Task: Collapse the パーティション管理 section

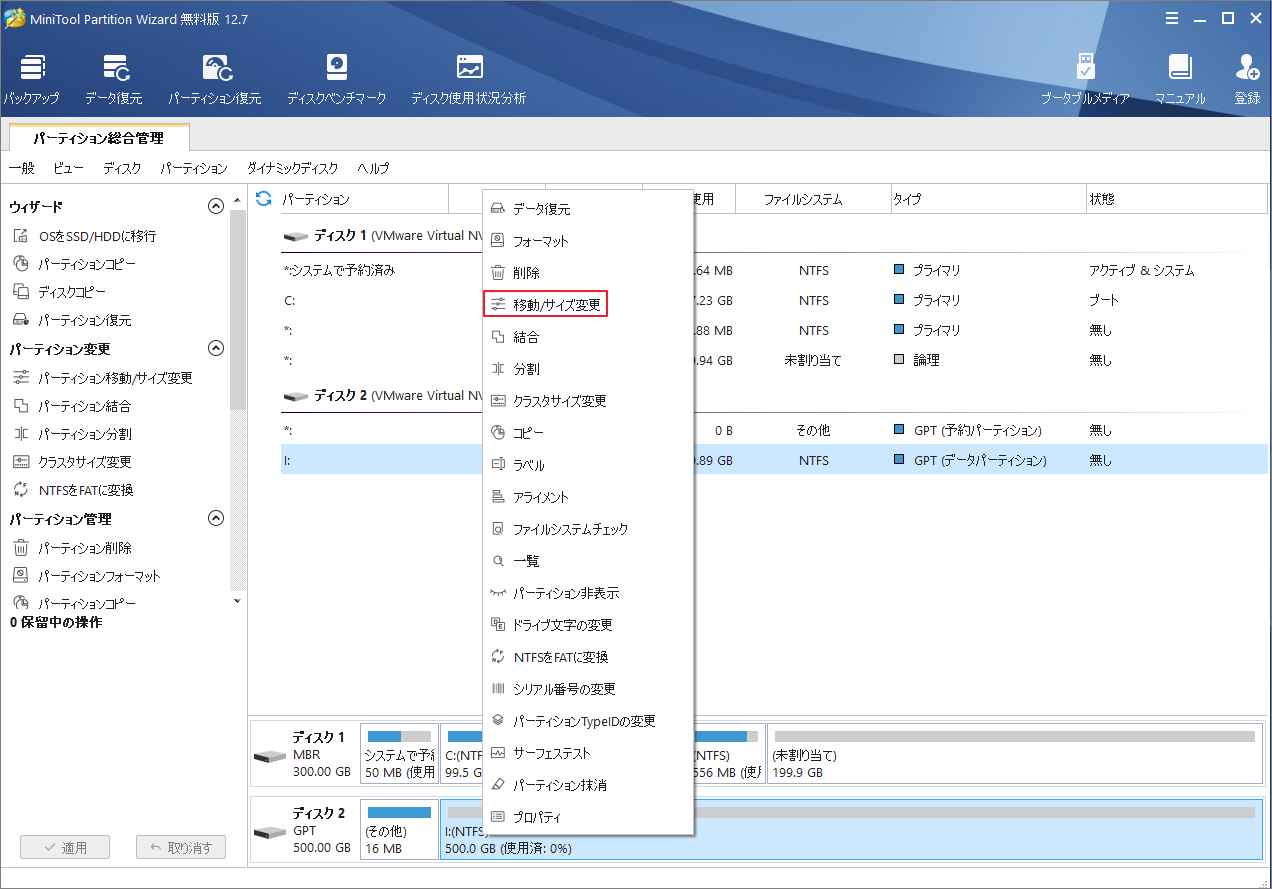Action: click(x=215, y=518)
